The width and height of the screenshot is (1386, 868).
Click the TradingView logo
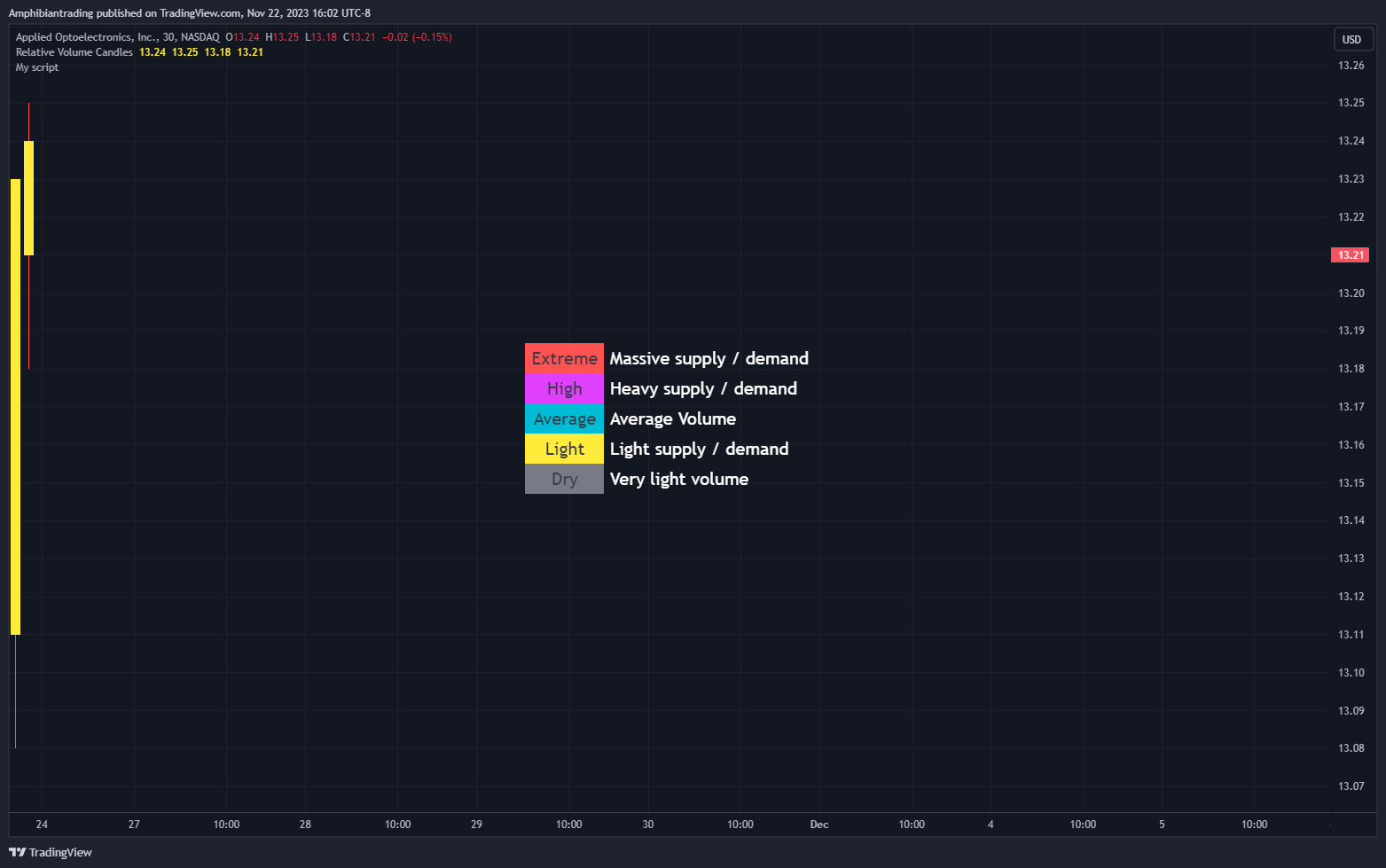coord(51,852)
